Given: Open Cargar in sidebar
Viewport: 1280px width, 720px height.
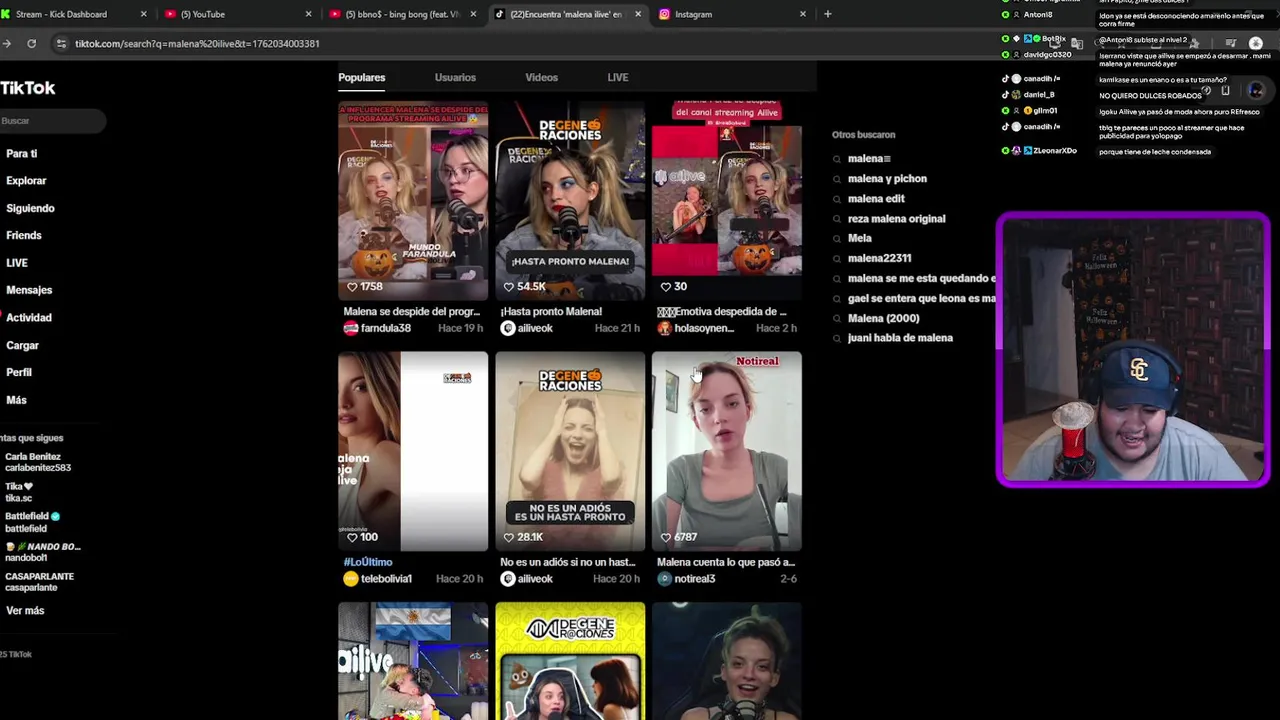Looking at the screenshot, I should click(x=22, y=345).
